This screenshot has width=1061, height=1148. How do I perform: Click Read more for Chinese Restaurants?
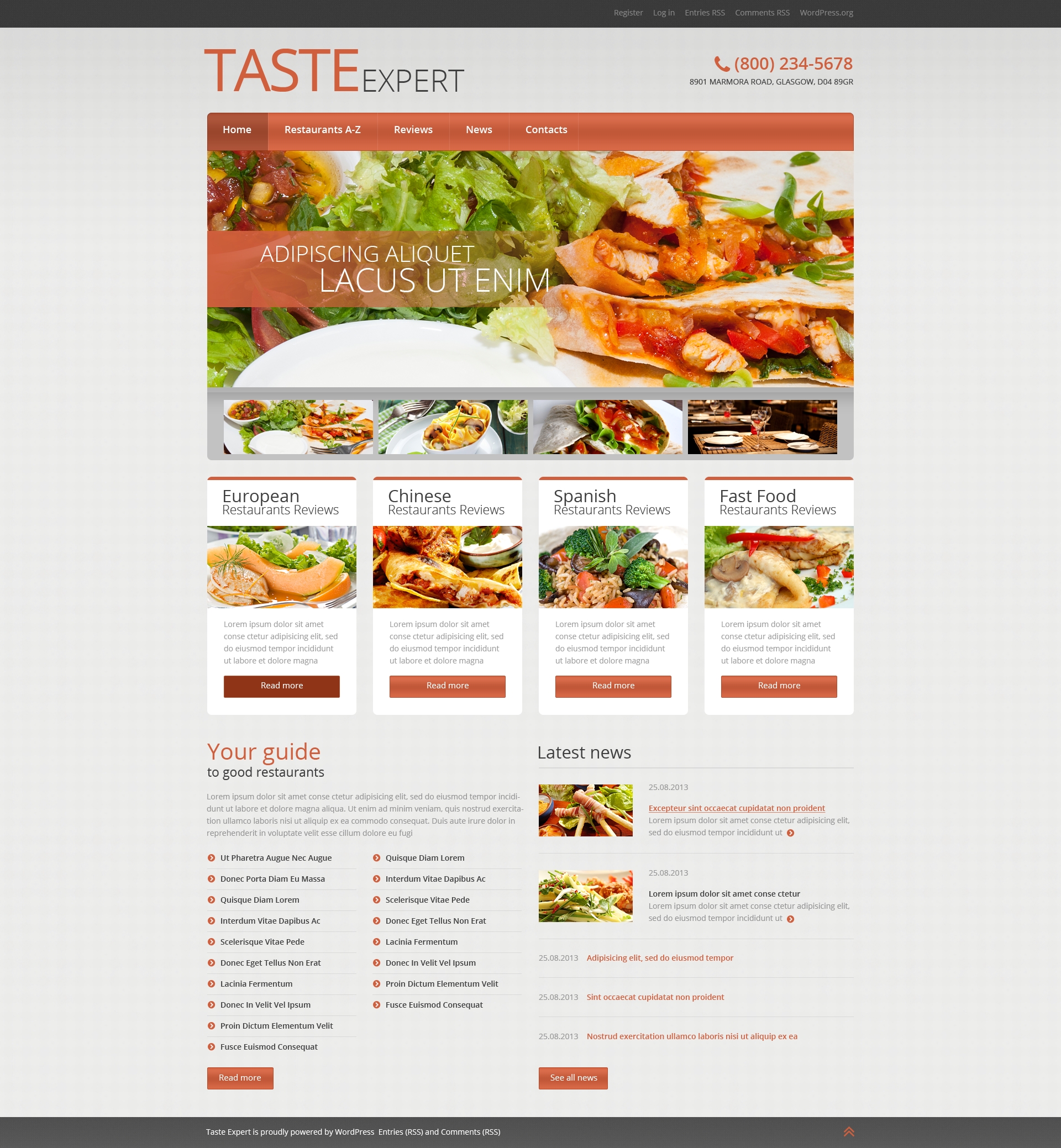(447, 685)
